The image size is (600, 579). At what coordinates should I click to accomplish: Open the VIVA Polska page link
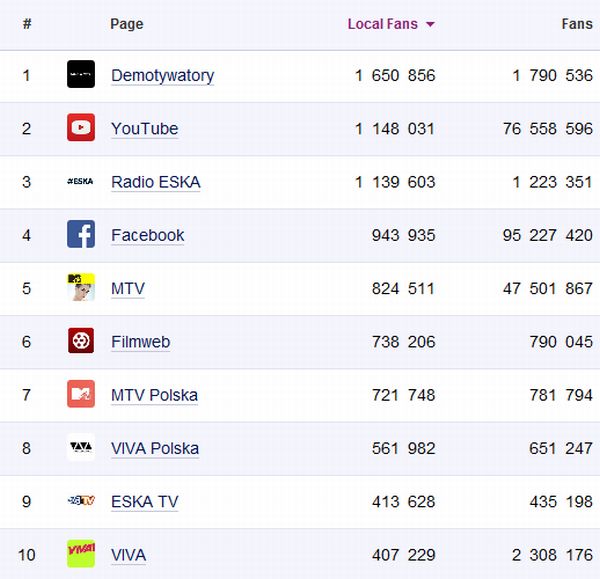coord(154,448)
